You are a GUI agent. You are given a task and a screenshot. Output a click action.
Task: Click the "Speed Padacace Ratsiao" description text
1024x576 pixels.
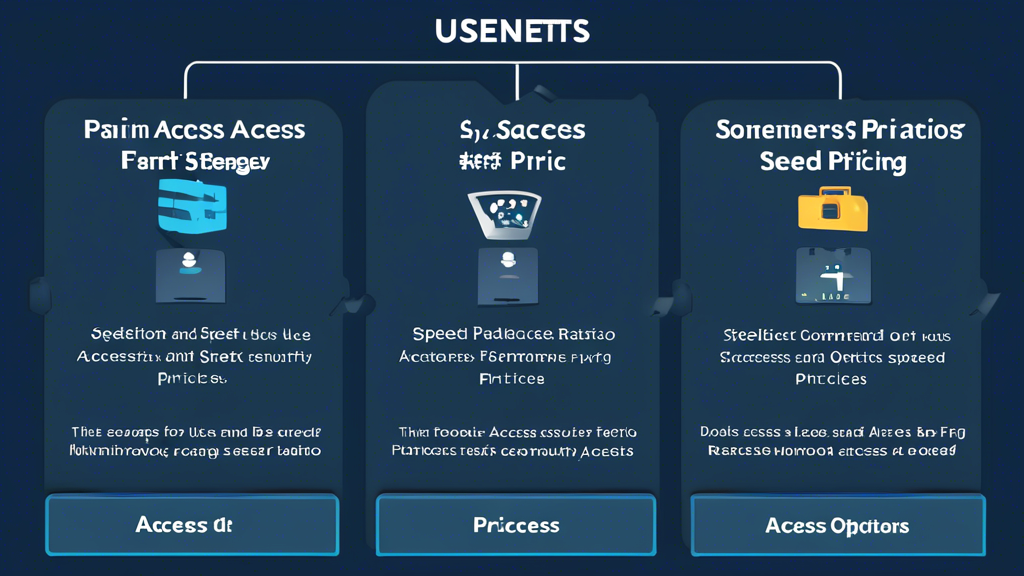pos(514,334)
